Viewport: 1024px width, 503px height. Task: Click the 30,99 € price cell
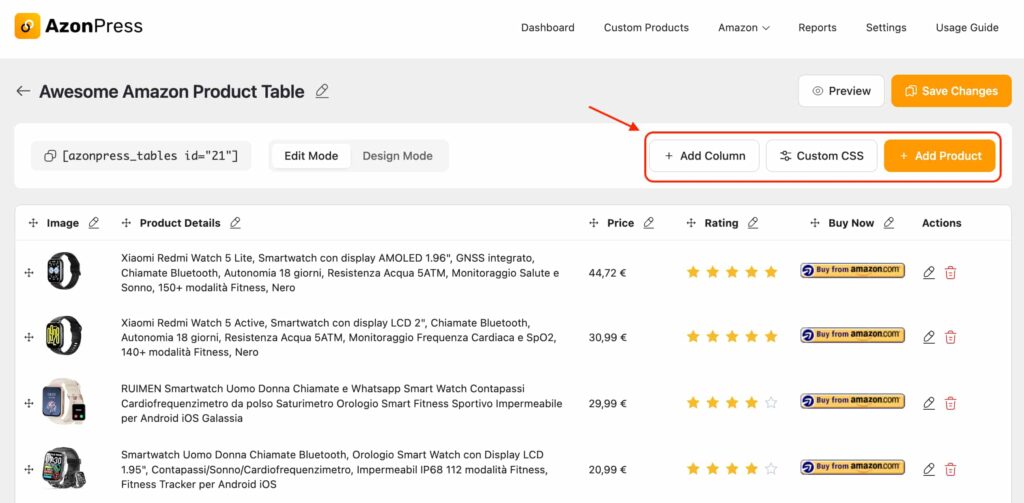click(x=607, y=338)
